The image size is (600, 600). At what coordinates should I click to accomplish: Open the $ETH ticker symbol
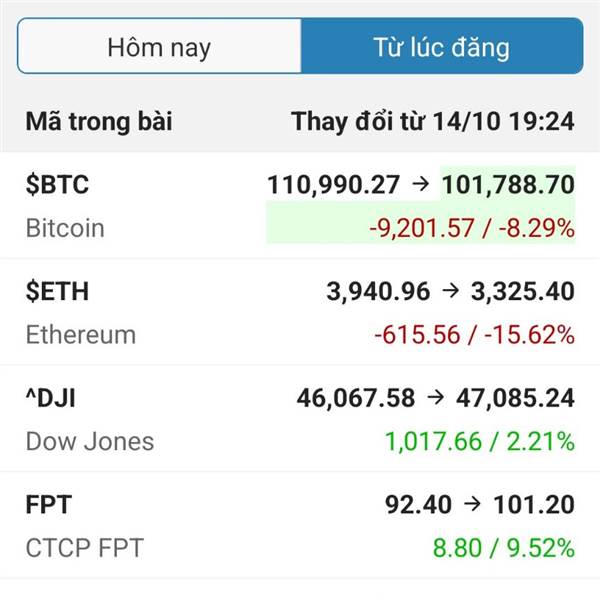click(57, 292)
